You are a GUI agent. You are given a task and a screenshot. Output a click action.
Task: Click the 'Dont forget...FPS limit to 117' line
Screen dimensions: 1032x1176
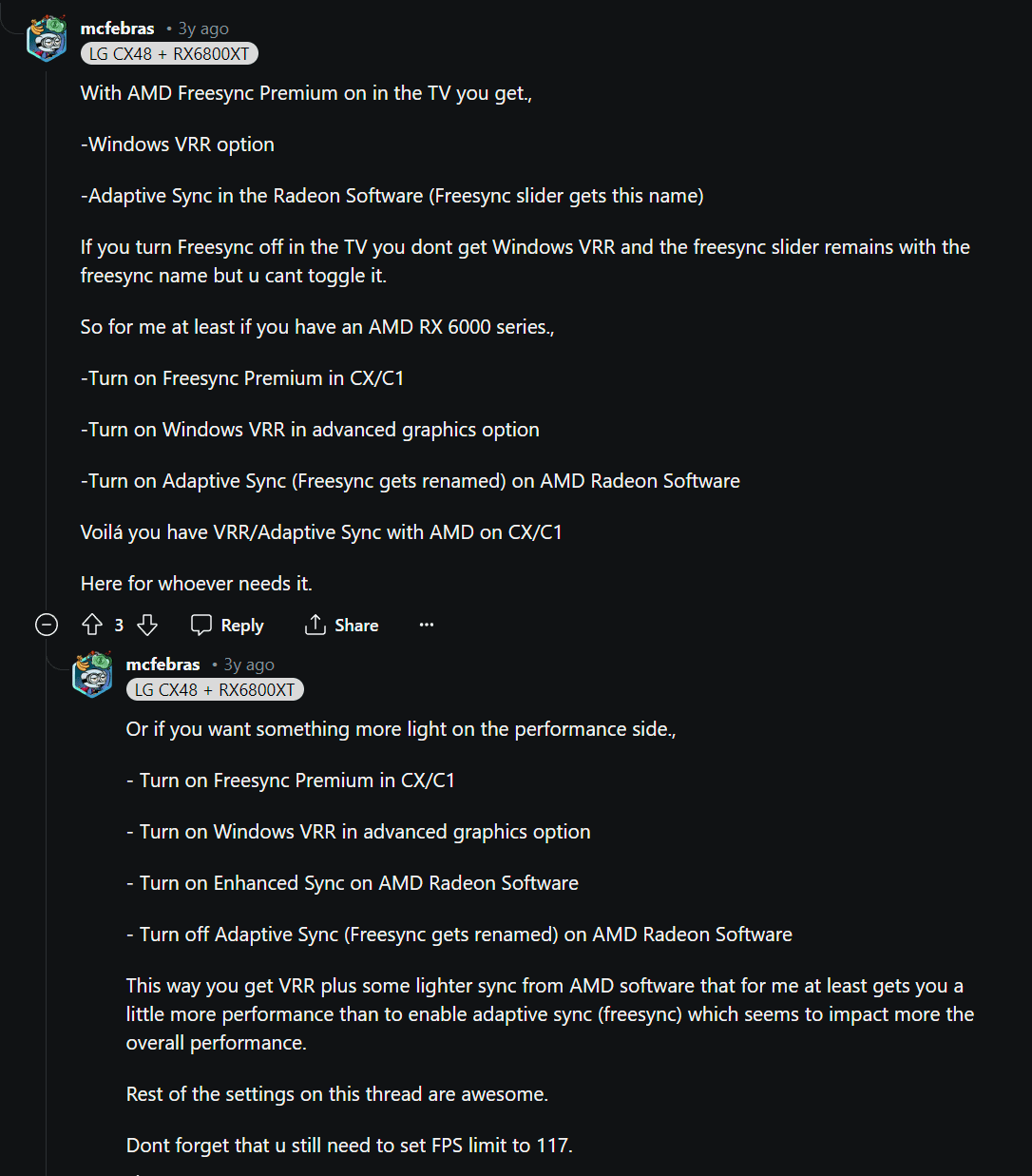pos(350,1146)
